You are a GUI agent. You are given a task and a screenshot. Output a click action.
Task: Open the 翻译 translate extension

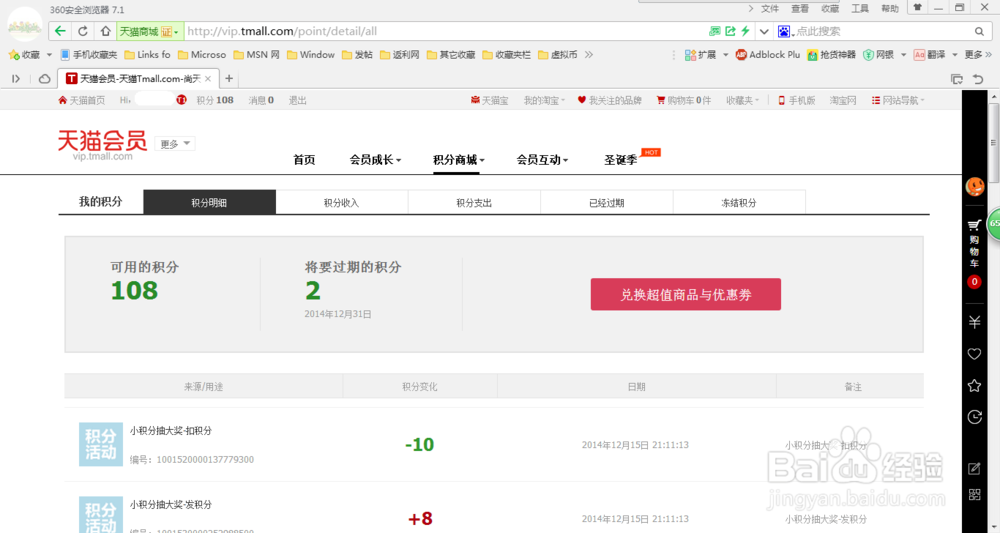930,55
